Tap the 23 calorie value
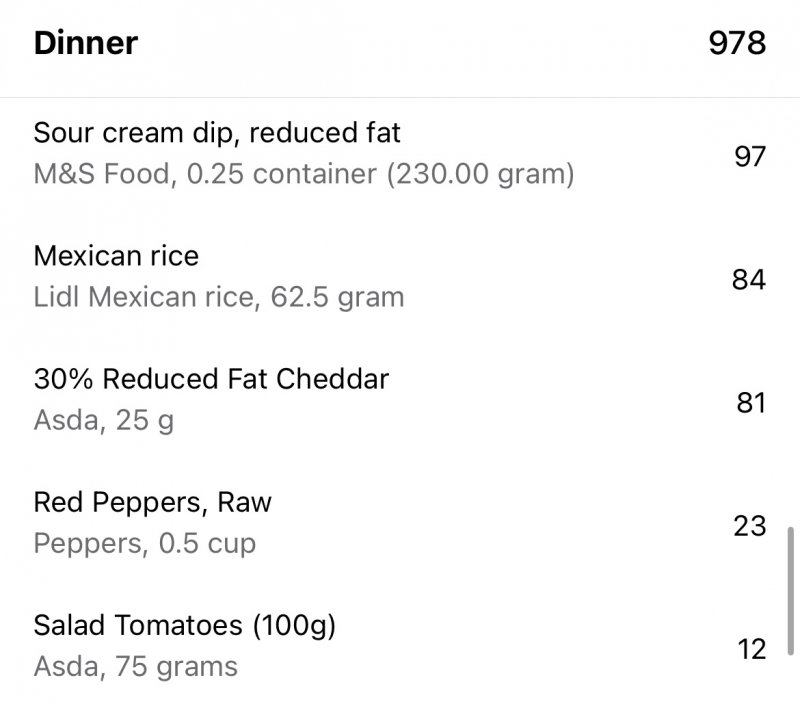 click(750, 526)
